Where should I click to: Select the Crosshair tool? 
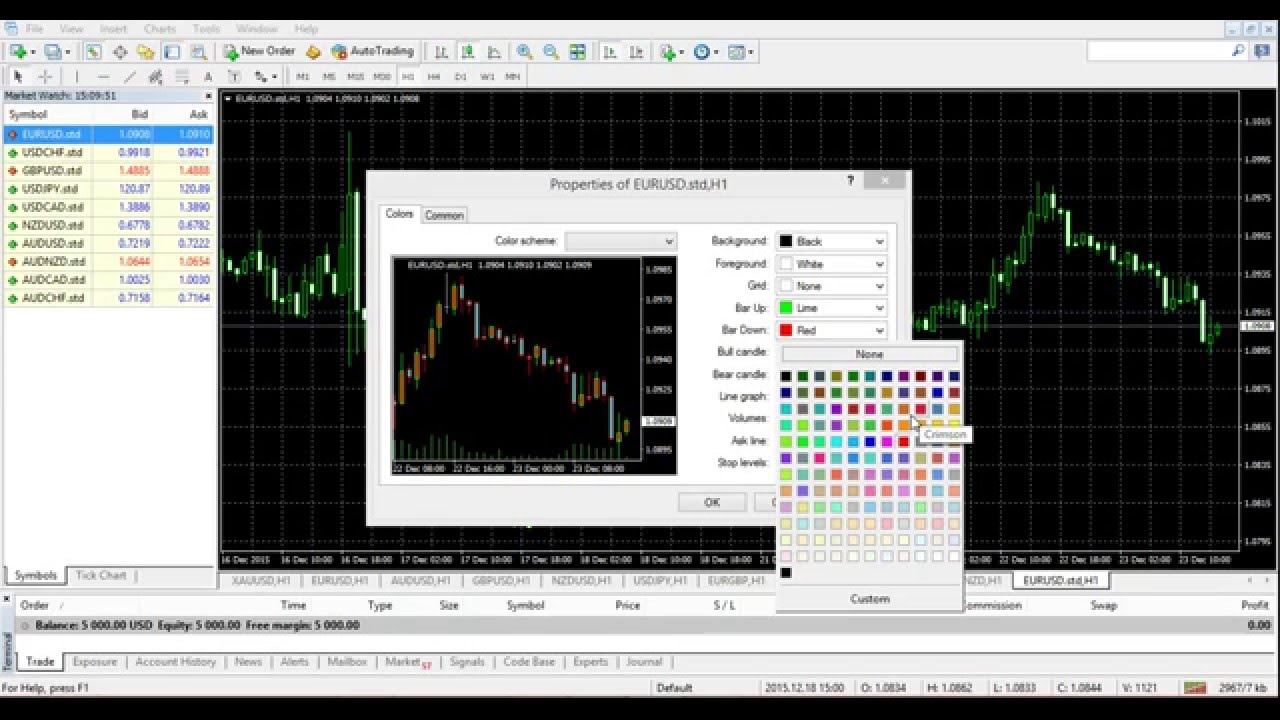tap(45, 76)
